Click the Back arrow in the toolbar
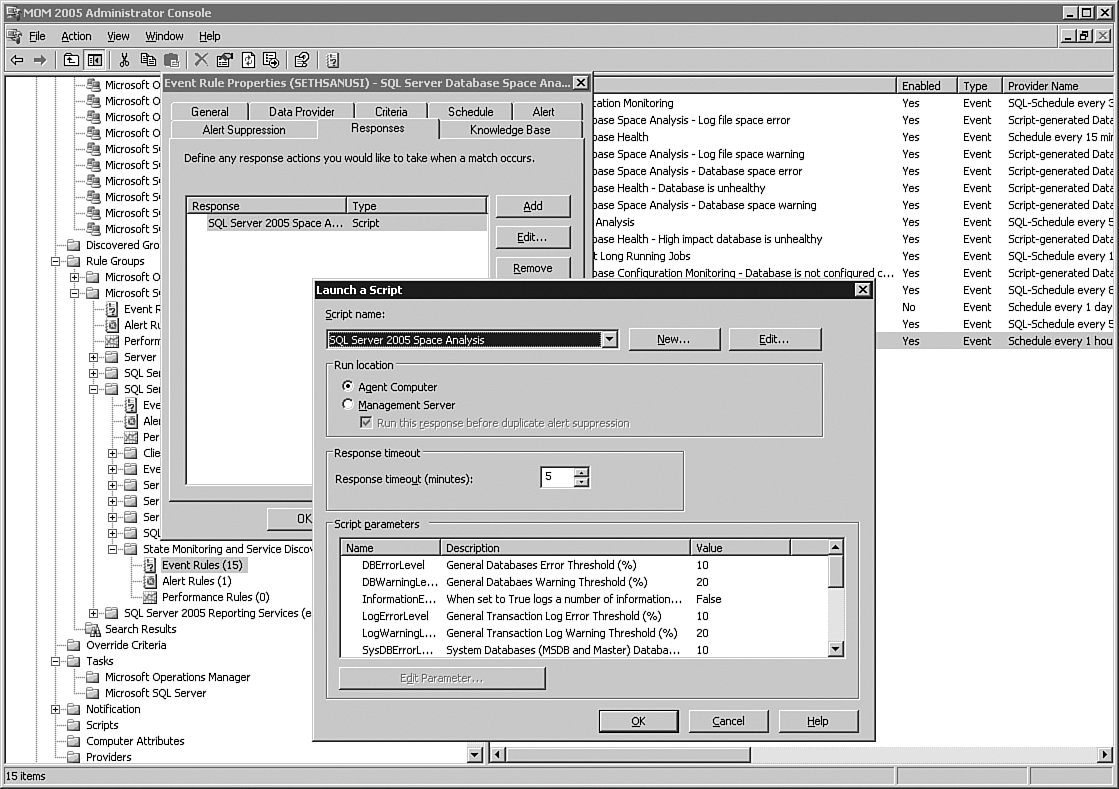This screenshot has height=789, width=1119. pos(16,60)
